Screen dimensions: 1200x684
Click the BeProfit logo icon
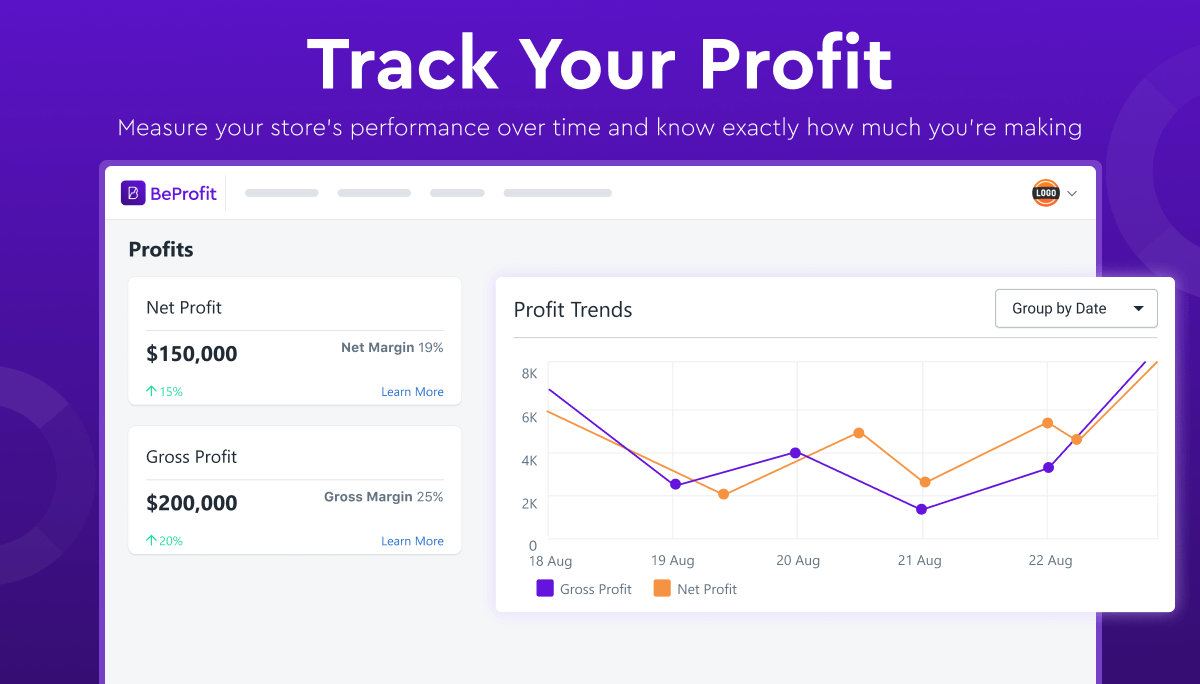[135, 192]
